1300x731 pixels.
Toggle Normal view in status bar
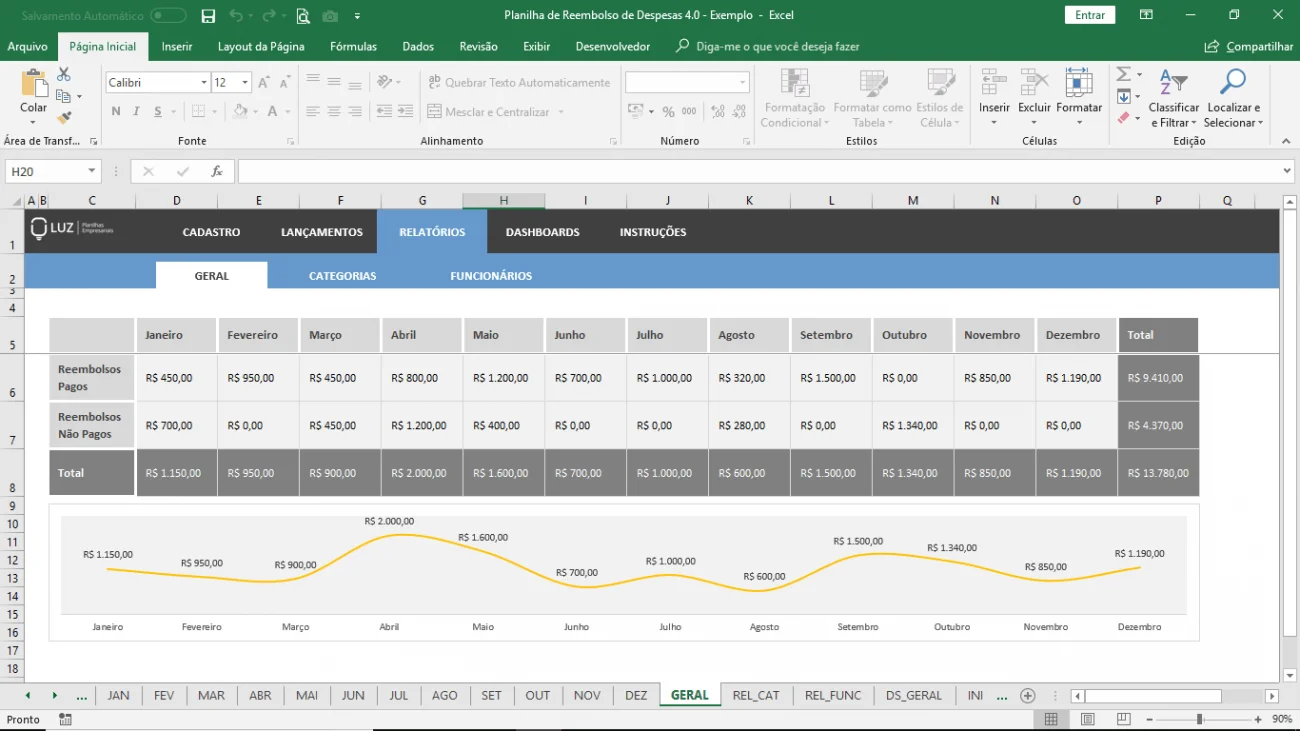tap(1051, 719)
